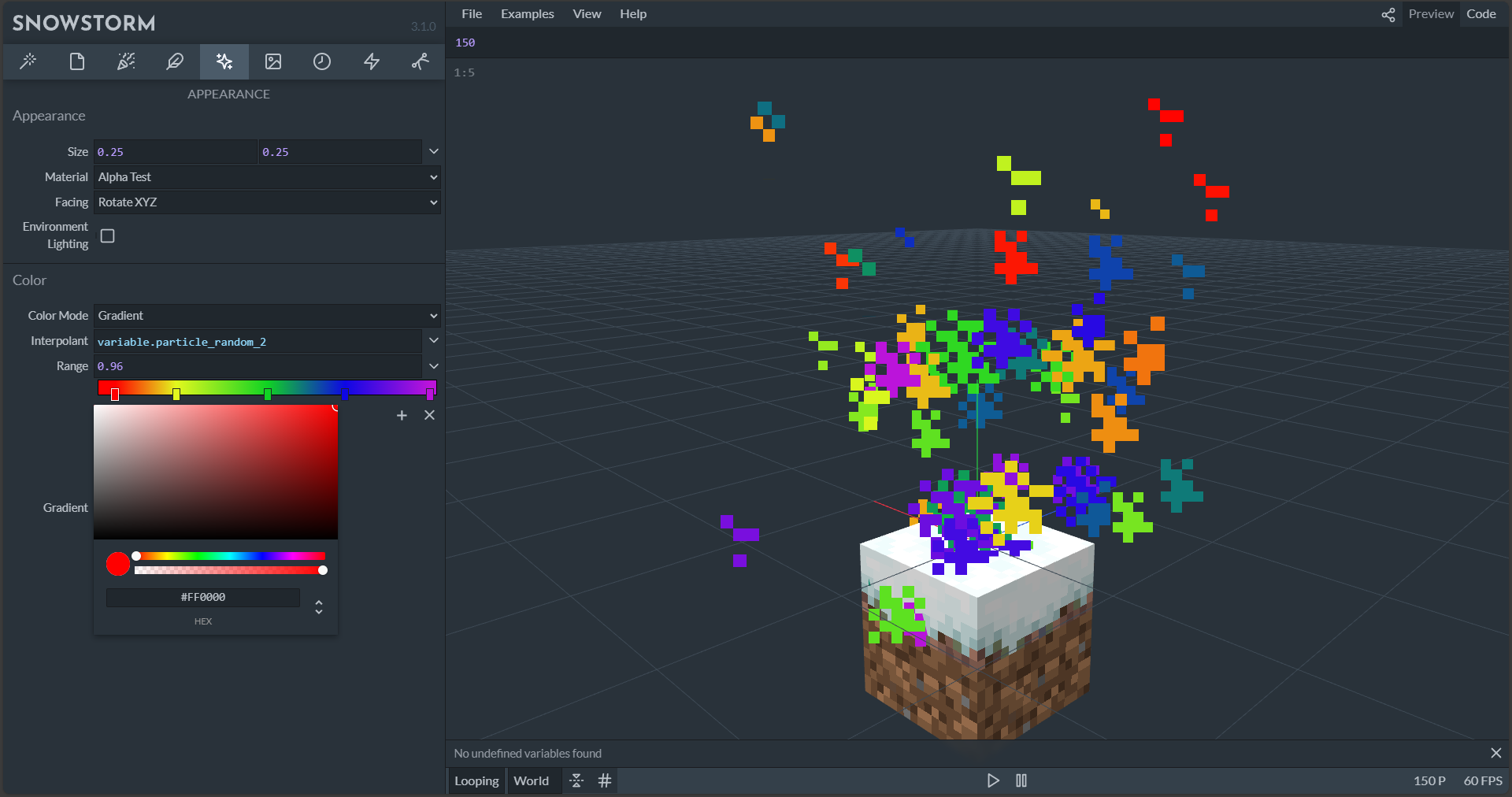The image size is (1512, 797).
Task: Open the Texture image tab icon
Action: pyautogui.click(x=273, y=61)
